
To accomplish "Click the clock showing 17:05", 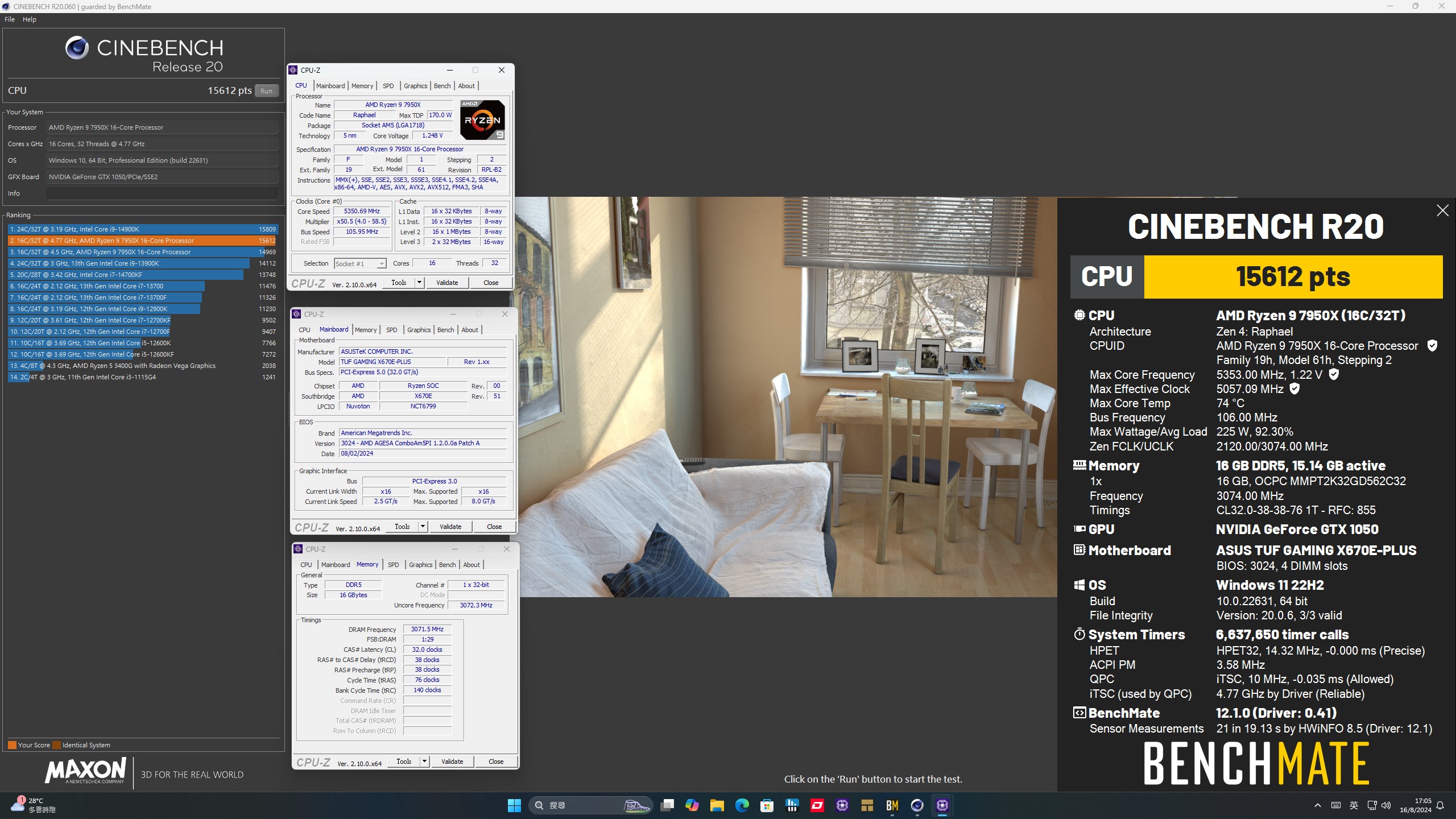I will [x=1416, y=805].
